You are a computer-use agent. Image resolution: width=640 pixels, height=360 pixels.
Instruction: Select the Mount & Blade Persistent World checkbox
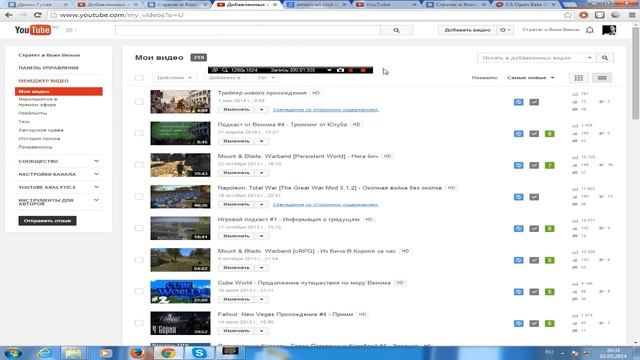coord(139,165)
